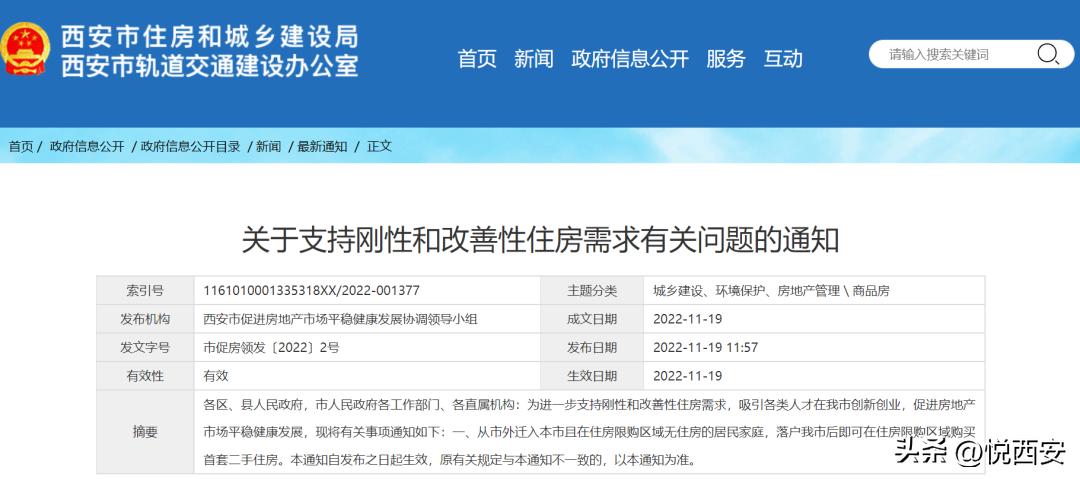Click the 有效 validity value
The image size is (1080, 479).
tap(216, 376)
